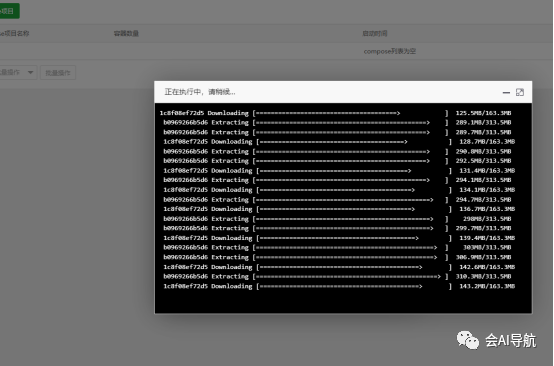Click the 容器数量 column header
The image size is (554, 366).
coord(126,34)
